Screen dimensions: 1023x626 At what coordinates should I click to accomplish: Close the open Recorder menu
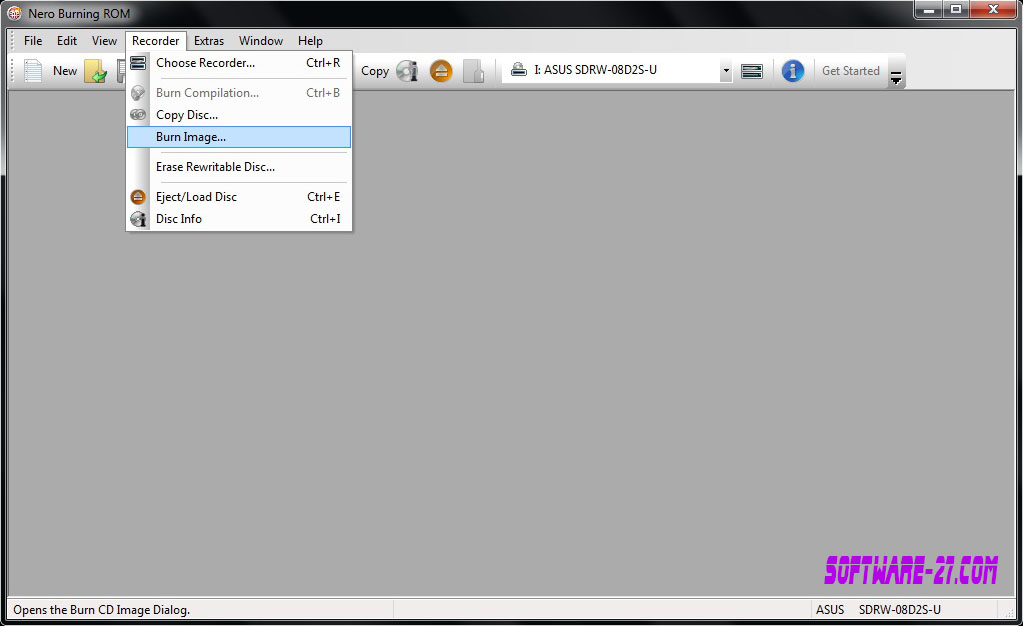pos(155,40)
